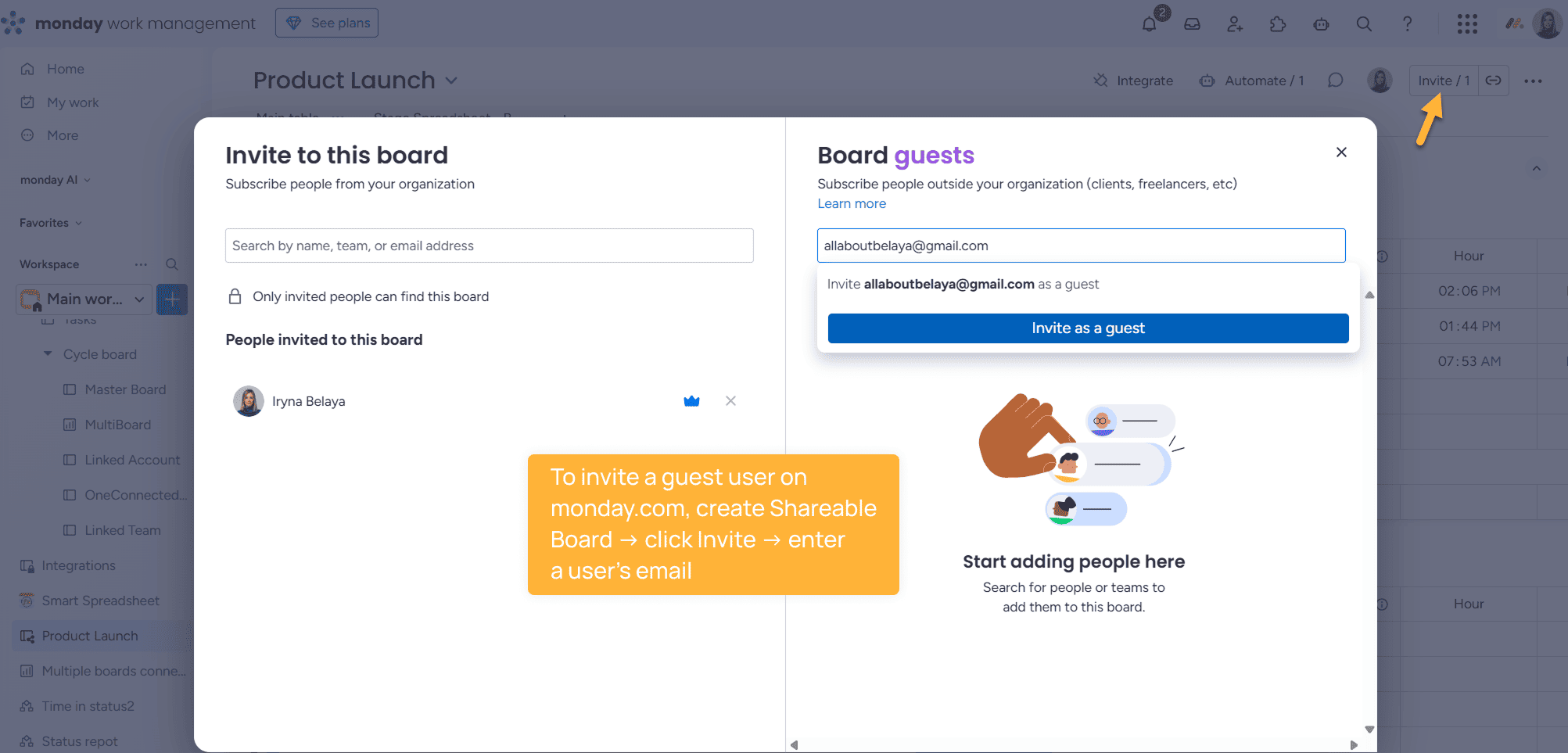Open OneConnected board in sidebar
Viewport: 1568px width, 753px height.
coord(136,495)
